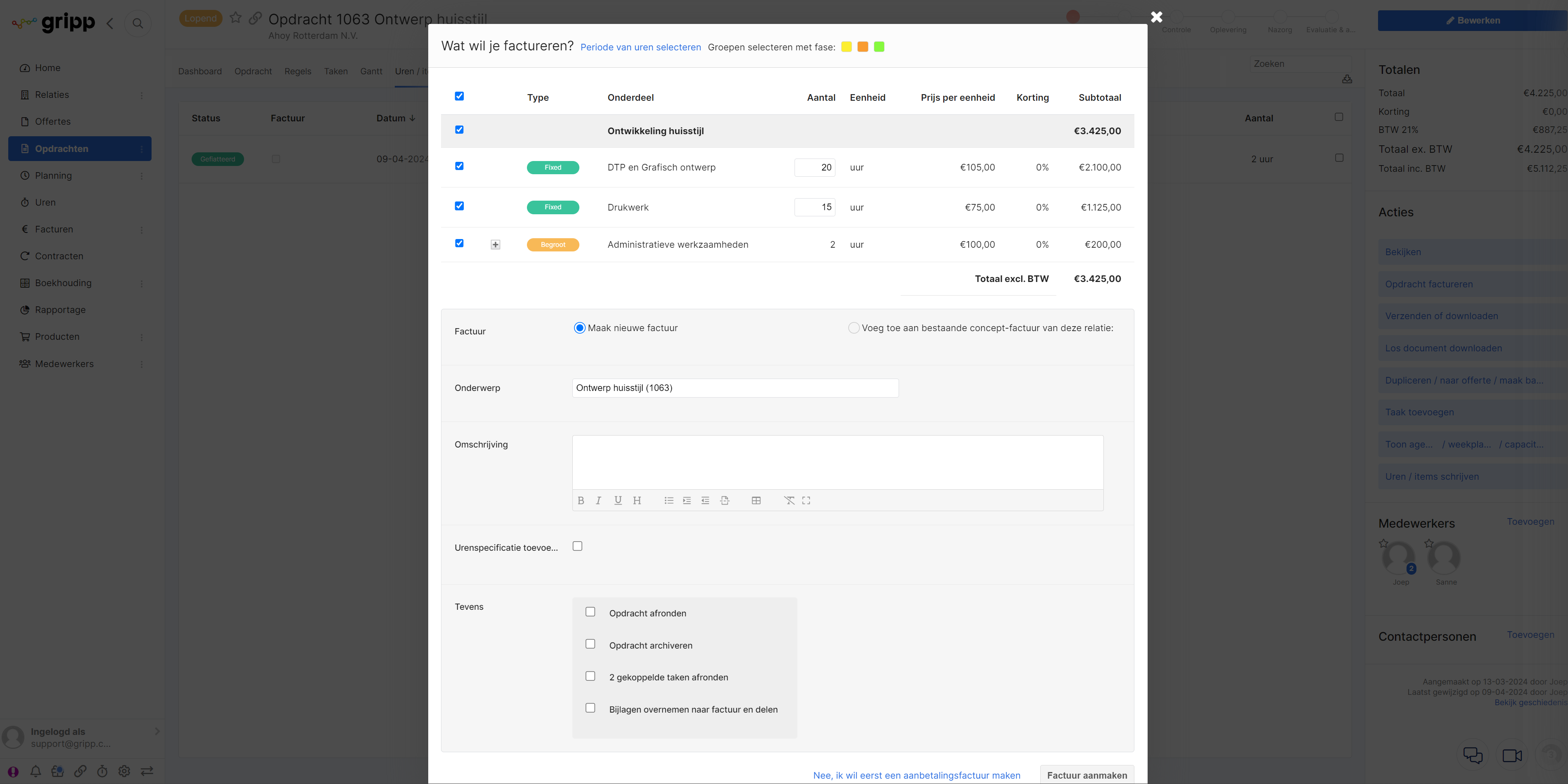Open the search magnifier beside gripp logo

tap(138, 23)
